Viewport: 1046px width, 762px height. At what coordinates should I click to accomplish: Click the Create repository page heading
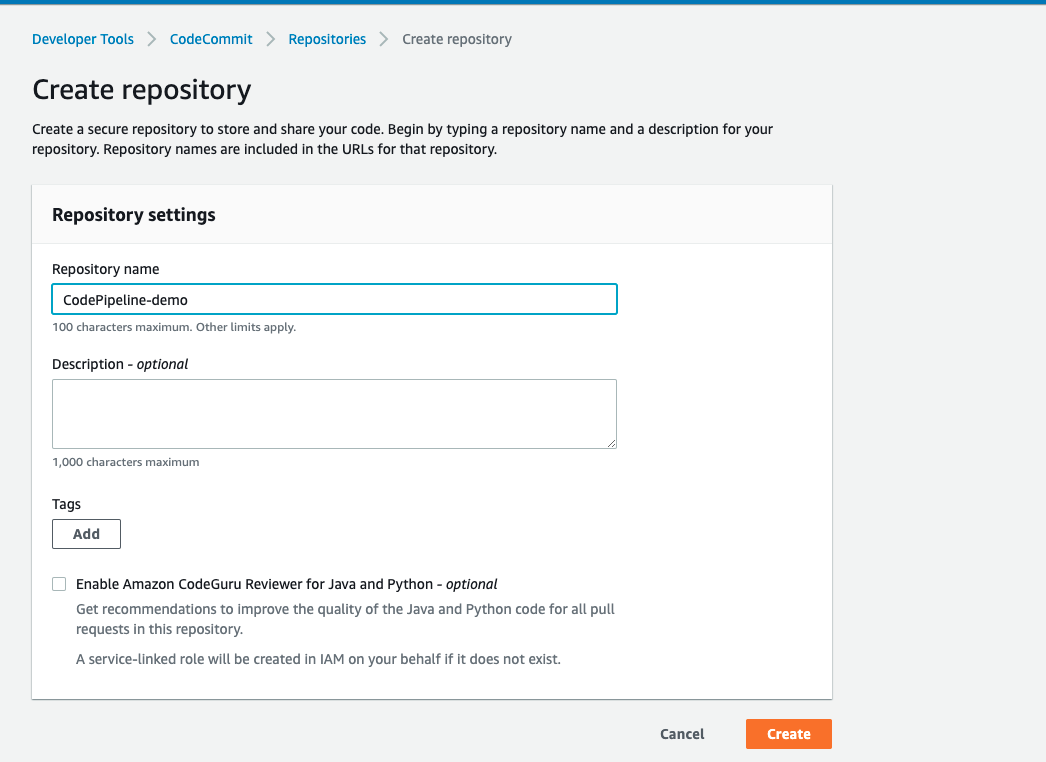coord(141,90)
